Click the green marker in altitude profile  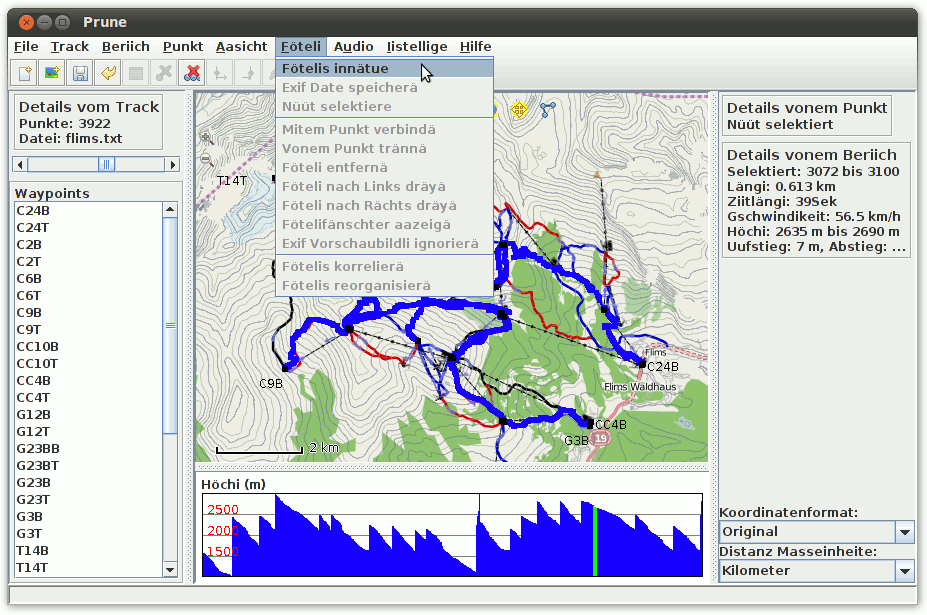point(595,541)
